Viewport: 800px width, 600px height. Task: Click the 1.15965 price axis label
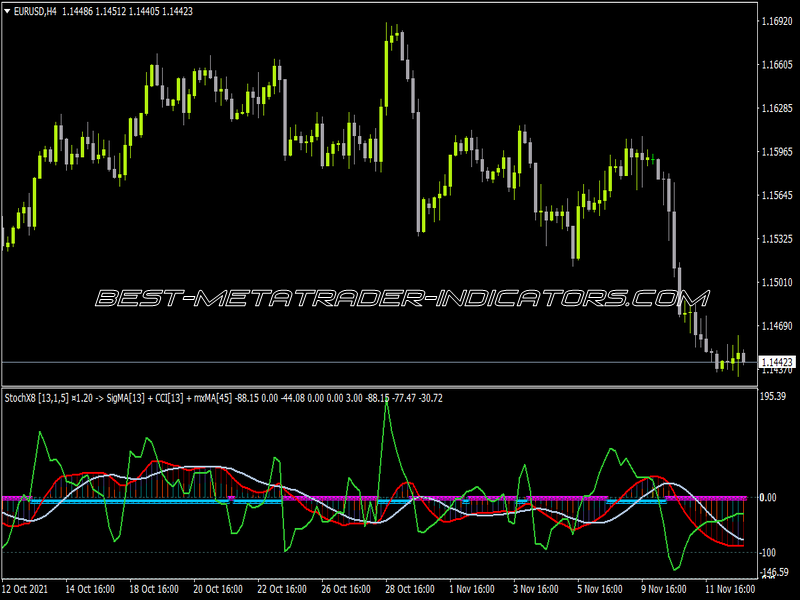point(778,152)
